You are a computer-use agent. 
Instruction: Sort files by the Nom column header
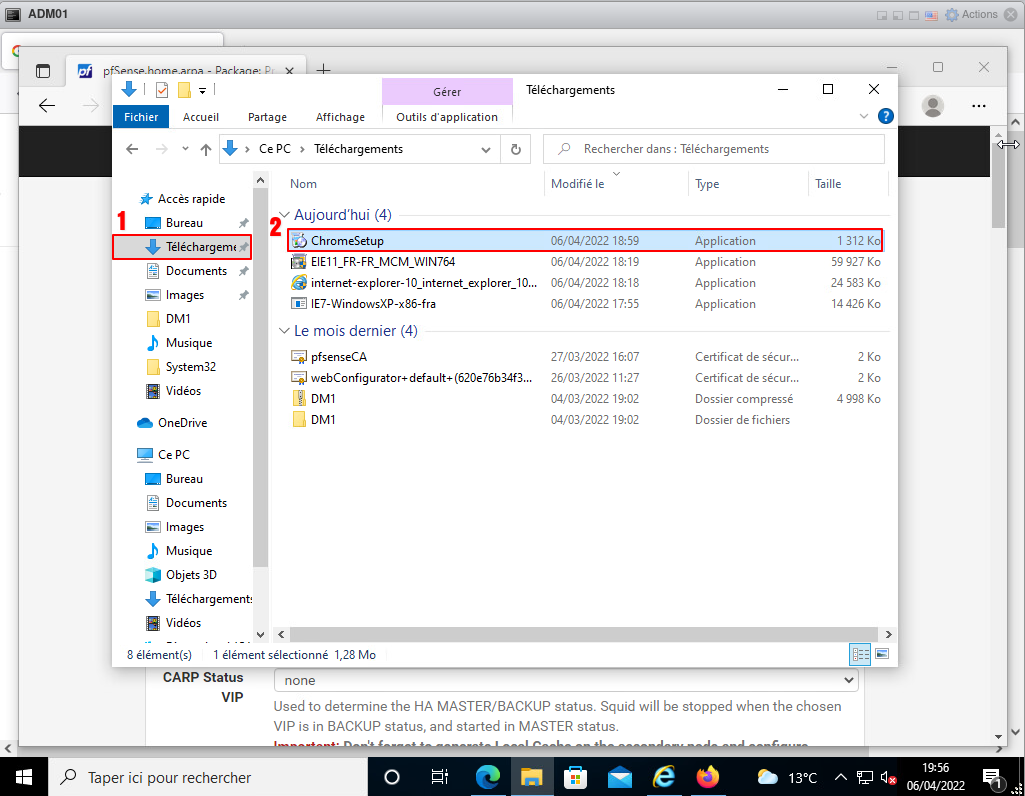click(x=304, y=184)
